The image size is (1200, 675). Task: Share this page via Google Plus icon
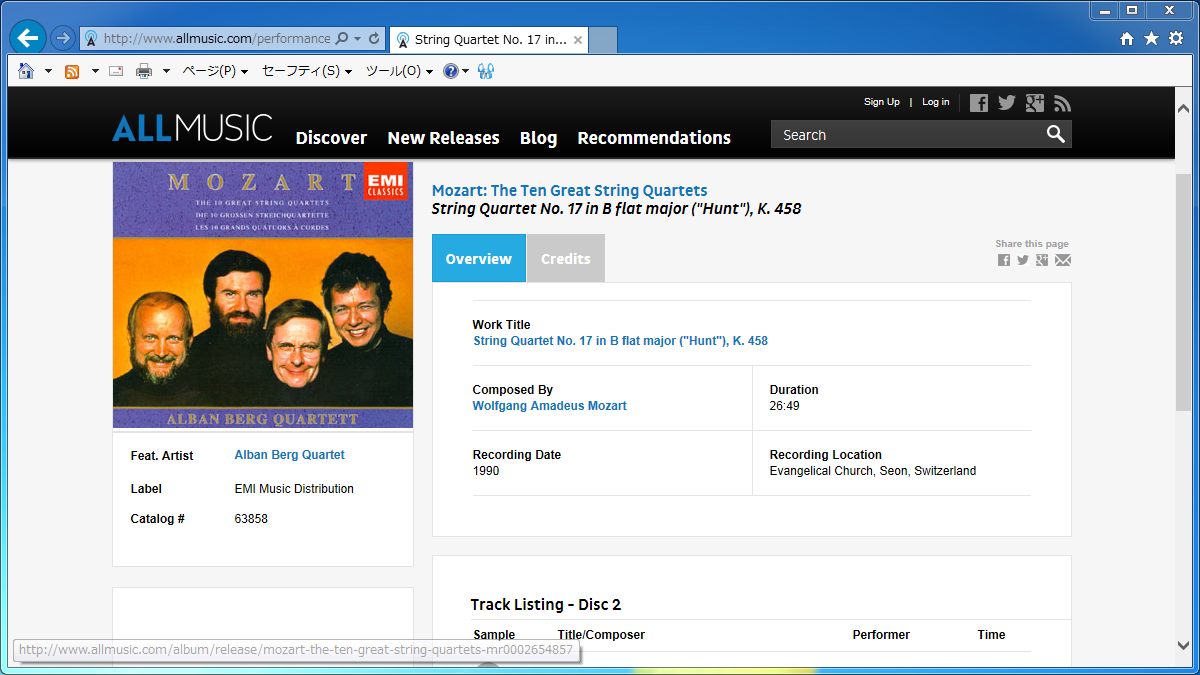click(1042, 260)
